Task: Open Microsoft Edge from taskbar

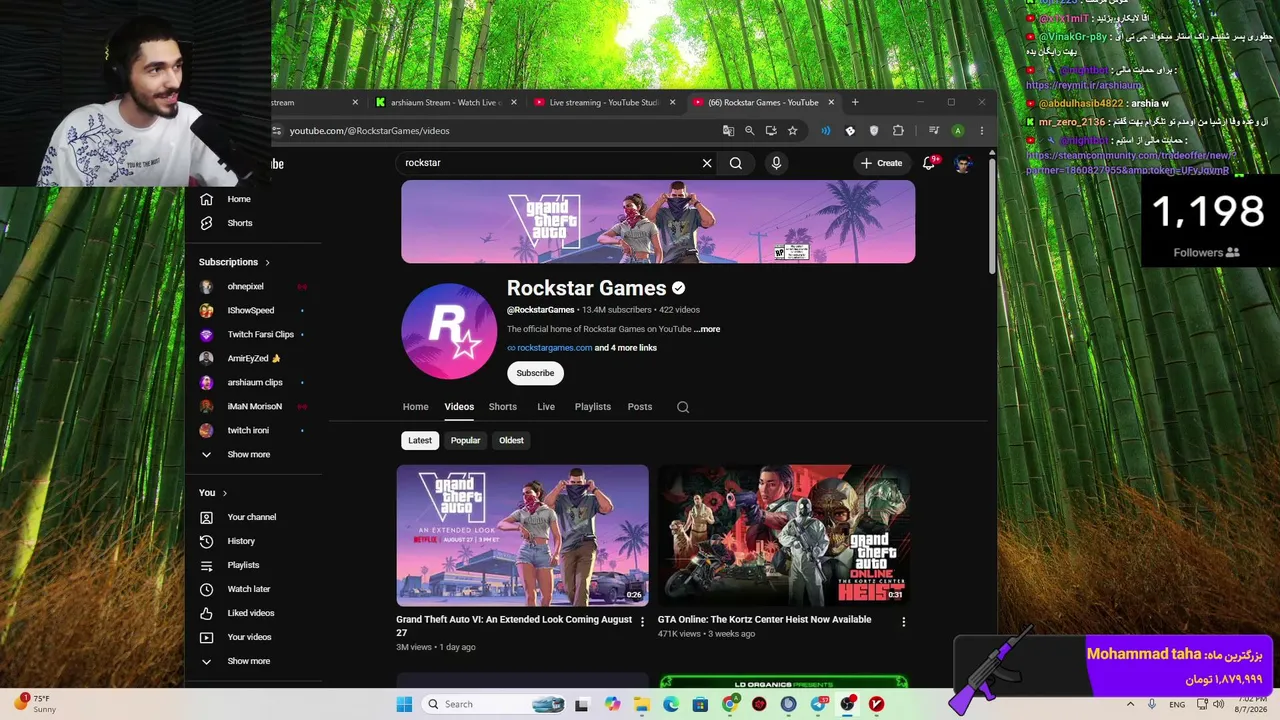Action: [671, 704]
